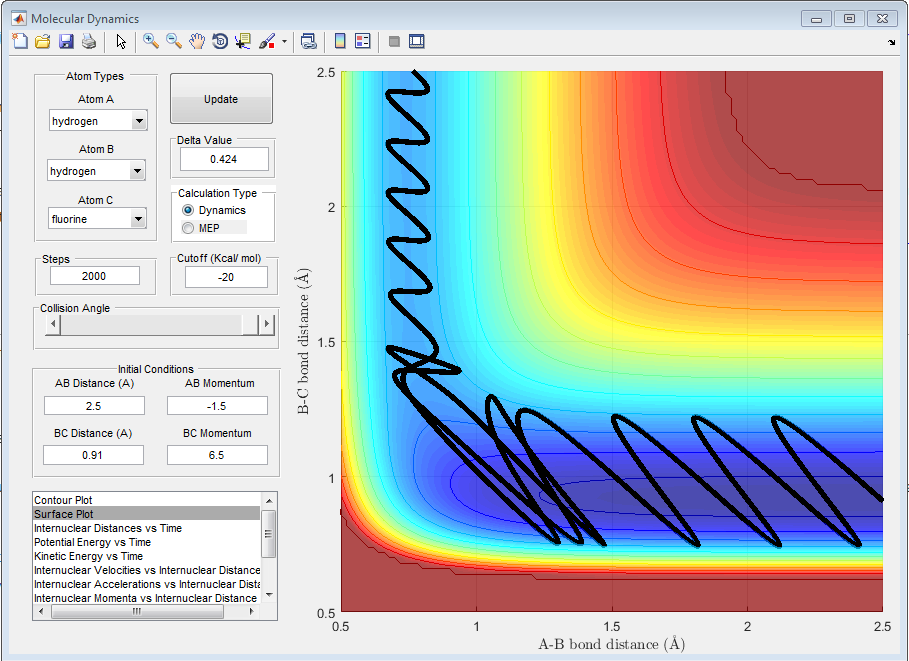909x661 pixels.
Task: Click the BC Momentum field 6.5
Action: pyautogui.click(x=217, y=455)
